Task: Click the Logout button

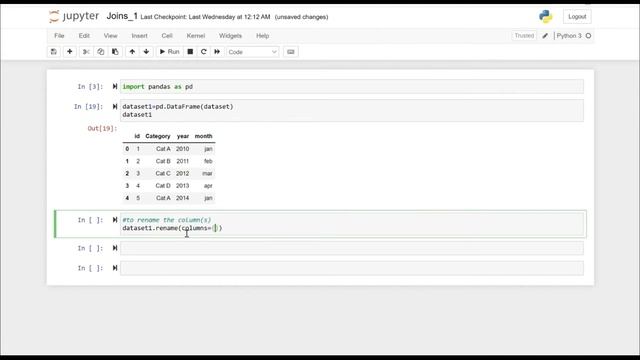Action: (x=577, y=17)
